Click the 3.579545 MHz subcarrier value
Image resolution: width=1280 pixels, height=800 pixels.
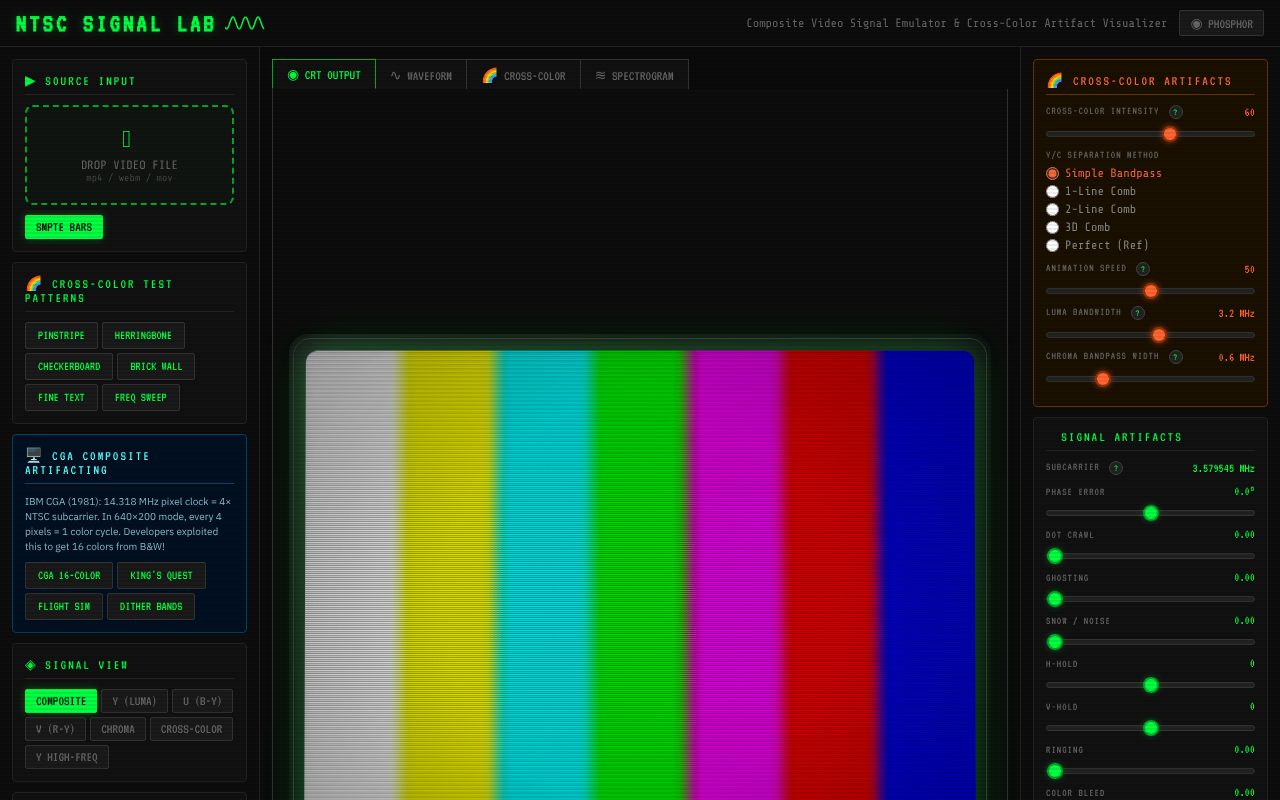click(x=1223, y=469)
